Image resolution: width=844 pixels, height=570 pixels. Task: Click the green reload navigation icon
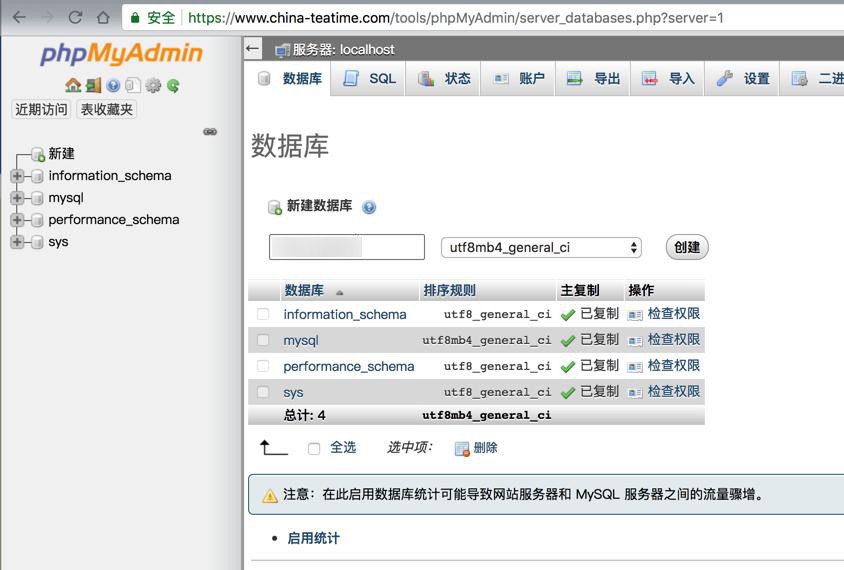click(173, 85)
